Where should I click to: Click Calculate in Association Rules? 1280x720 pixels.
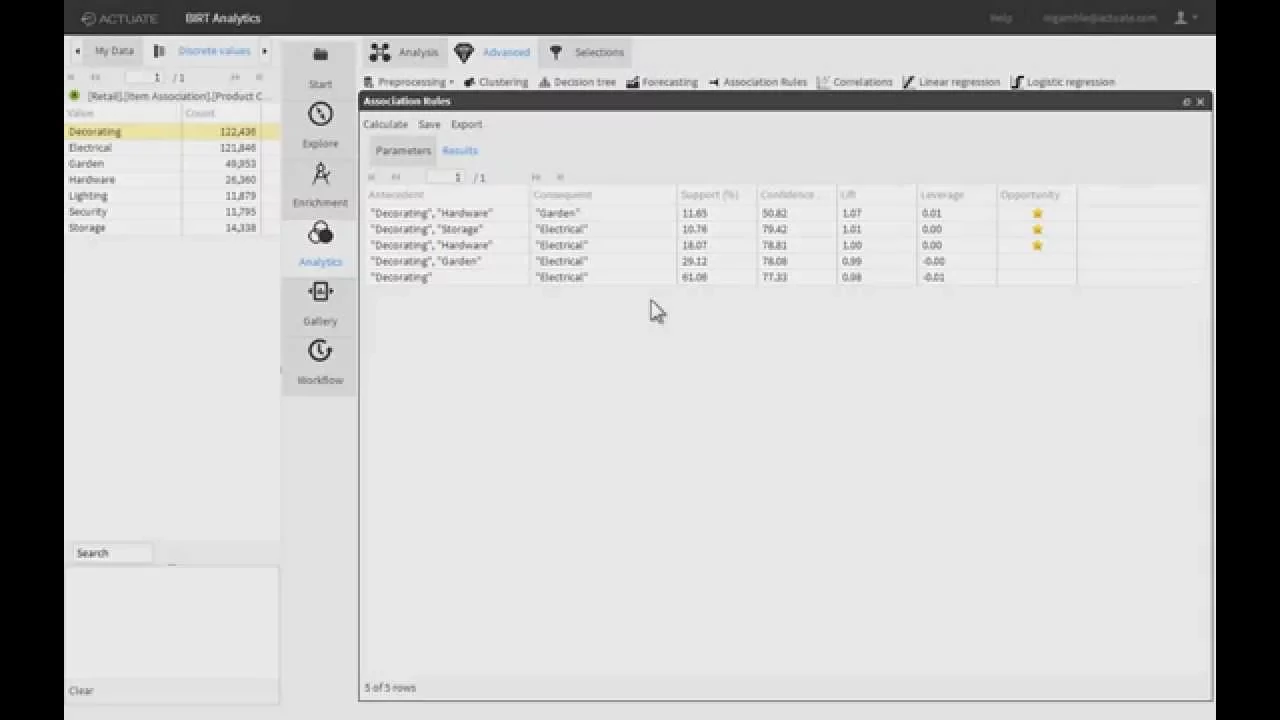point(385,124)
